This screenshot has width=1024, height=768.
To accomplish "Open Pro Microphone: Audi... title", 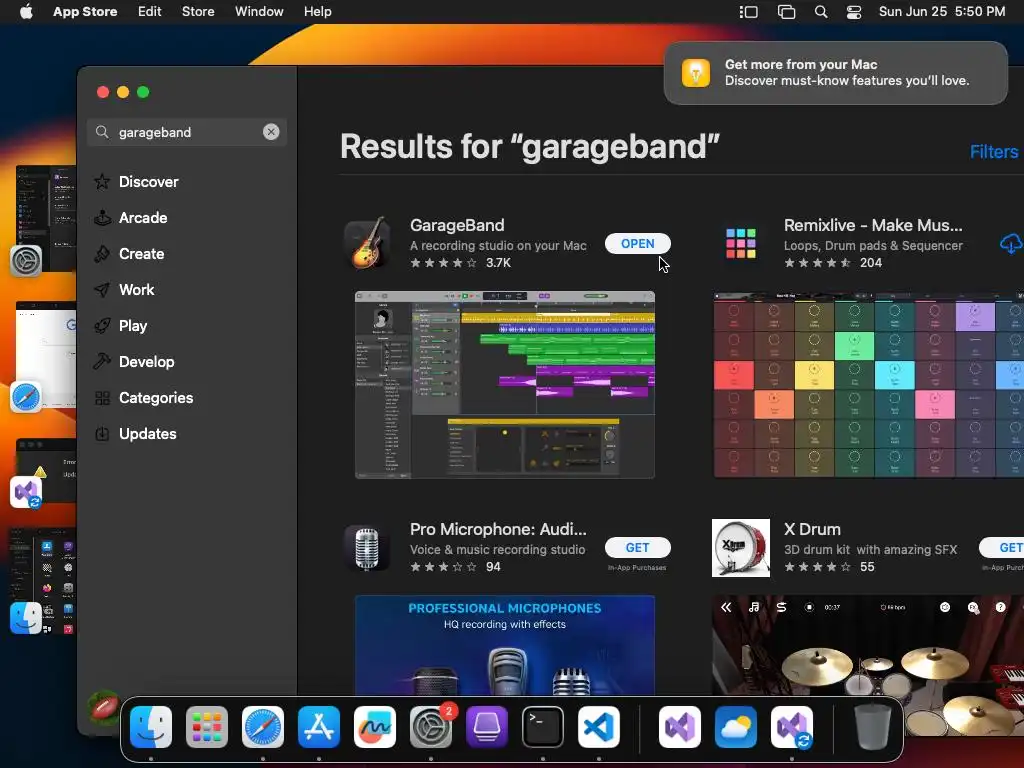I will 498,529.
